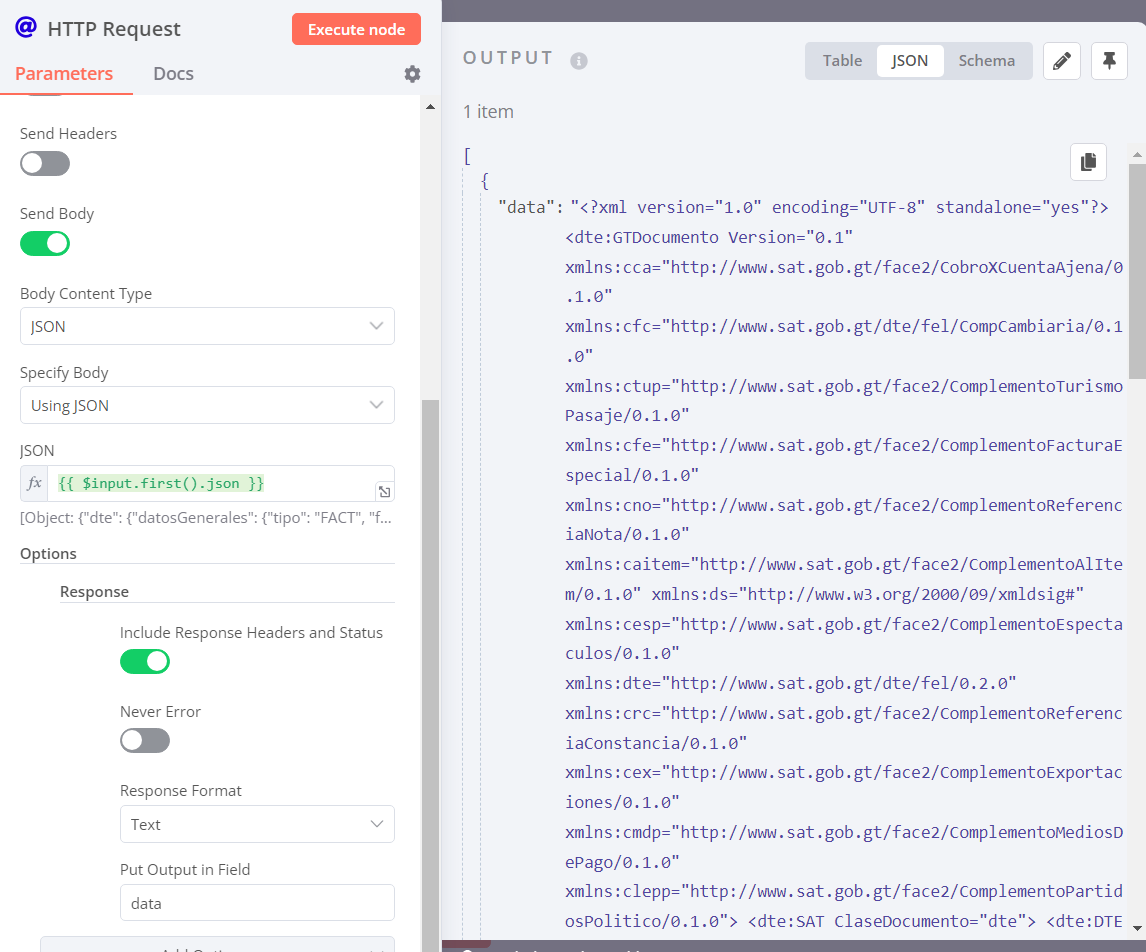This screenshot has width=1146, height=952.
Task: Turn on the Never Error toggle
Action: [x=145, y=741]
